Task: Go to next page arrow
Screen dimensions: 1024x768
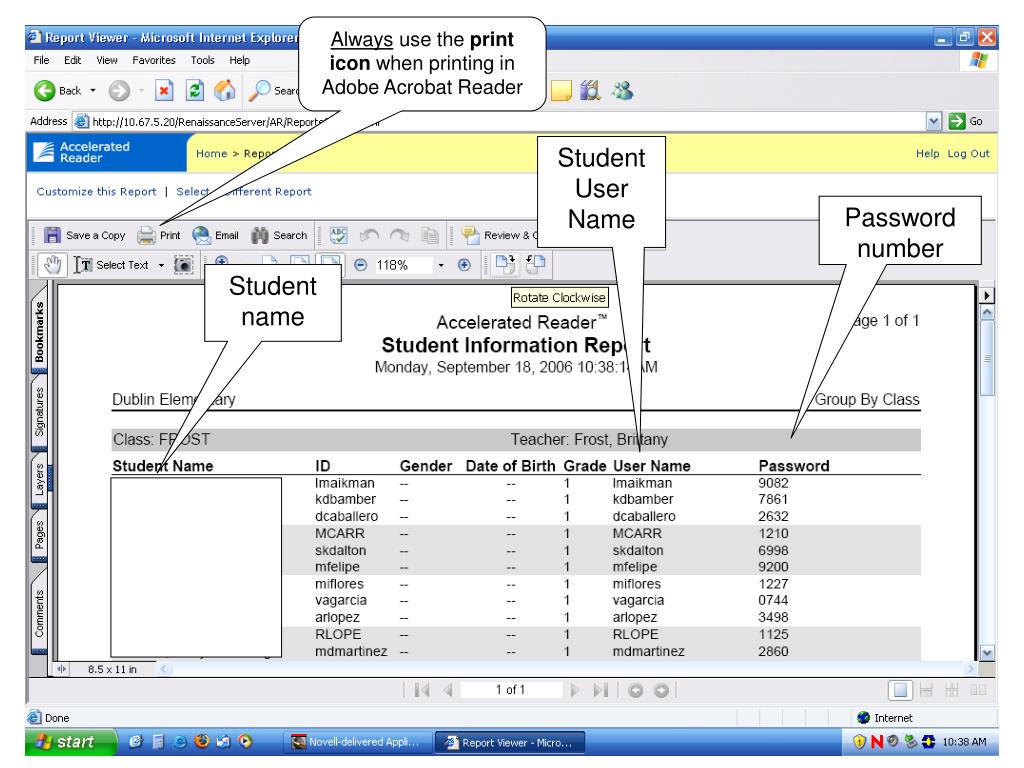Action: [575, 690]
